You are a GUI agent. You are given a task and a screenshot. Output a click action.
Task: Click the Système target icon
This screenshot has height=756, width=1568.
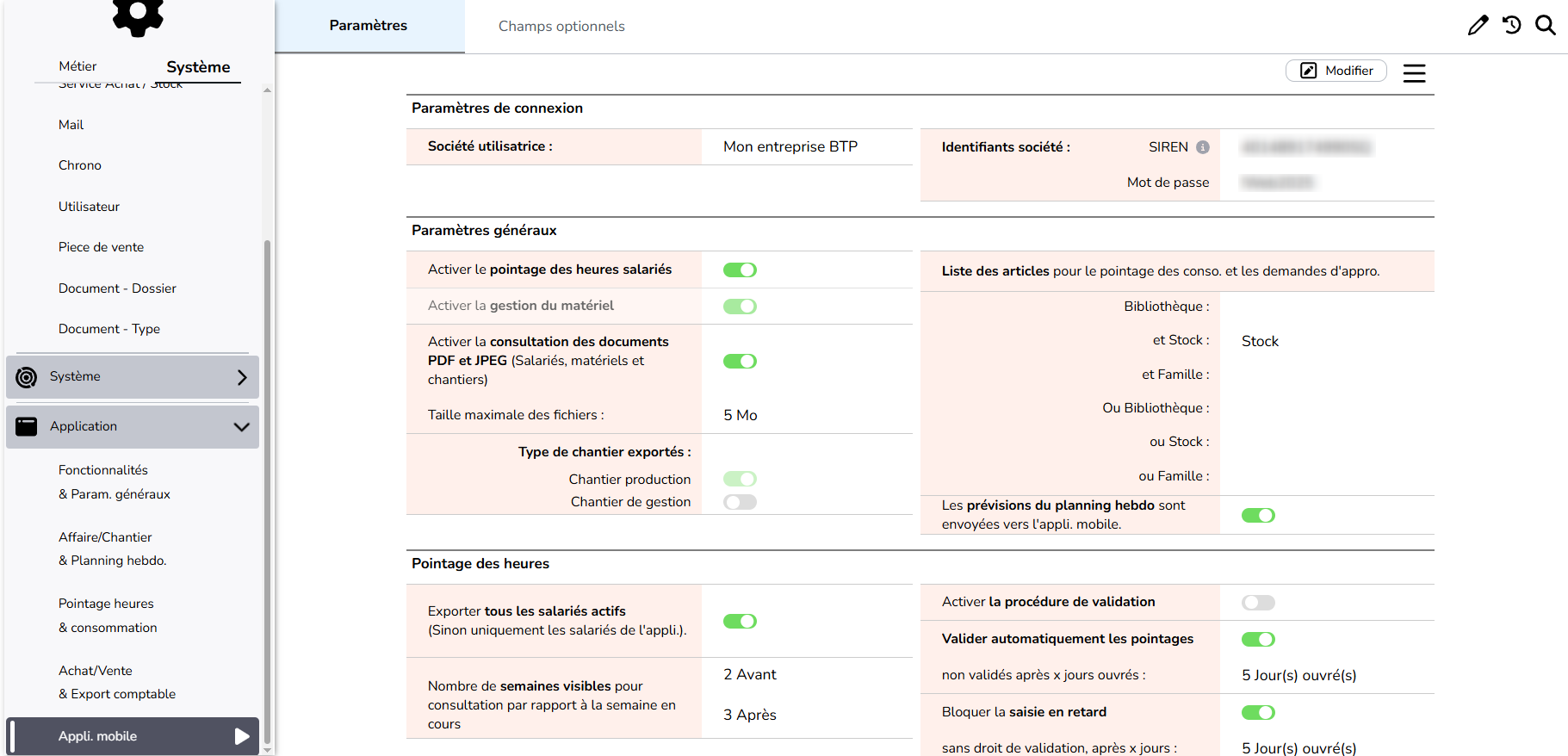[x=27, y=377]
